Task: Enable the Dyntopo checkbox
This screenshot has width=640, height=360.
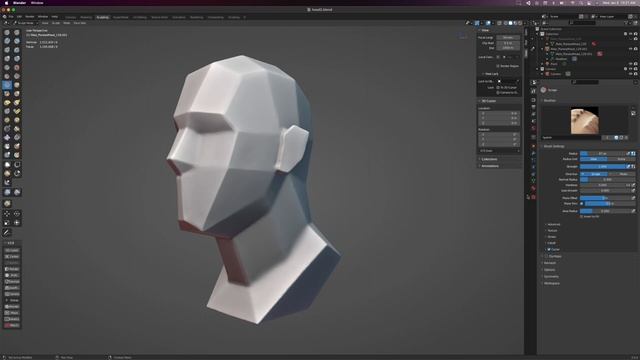Action: coord(546,256)
